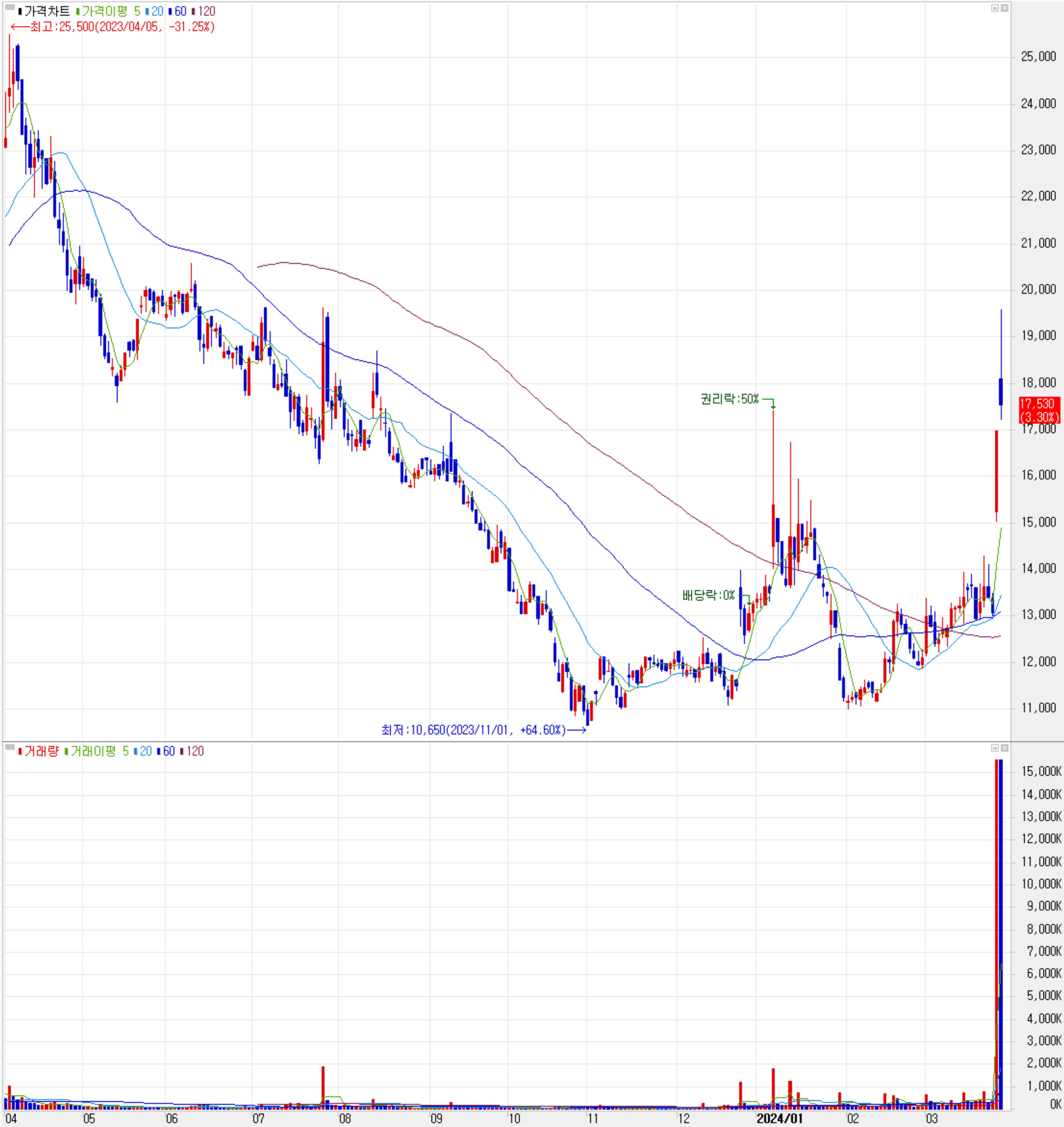
Task: Select the 거래량 legend label
Action: pyautogui.click(x=38, y=751)
